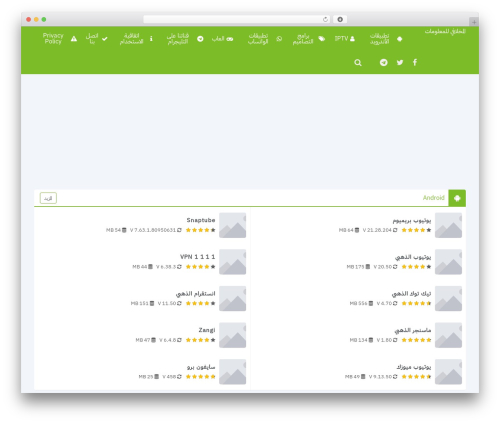The height and width of the screenshot is (423, 500).
Task: Click the tags icon beside برامج التصاميم
Action: coord(322,39)
